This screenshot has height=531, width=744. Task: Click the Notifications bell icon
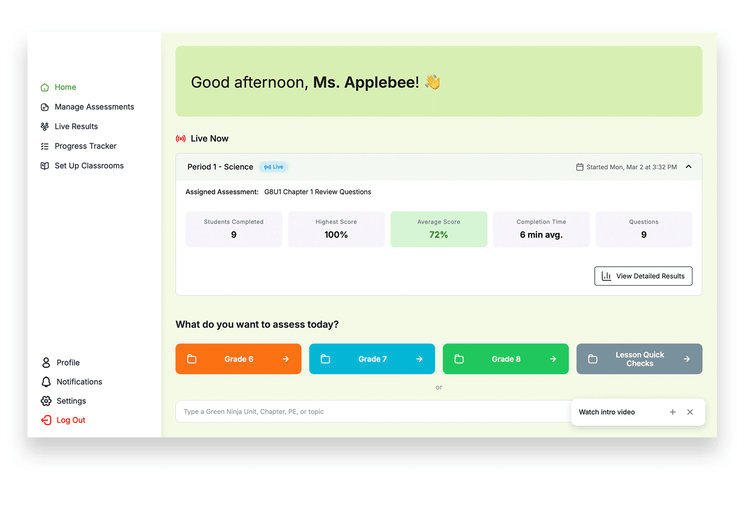click(46, 382)
